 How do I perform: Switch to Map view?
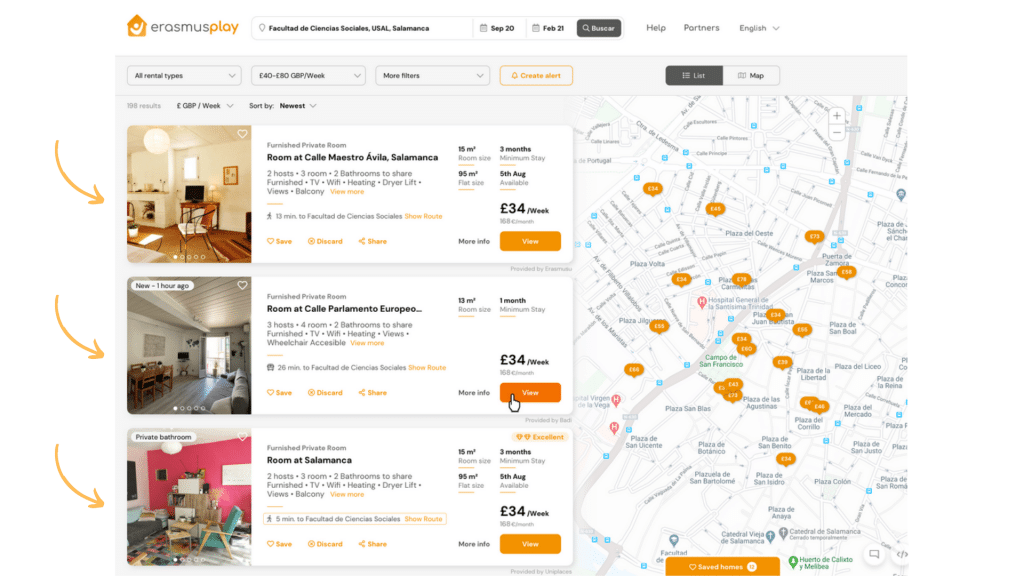[750, 75]
